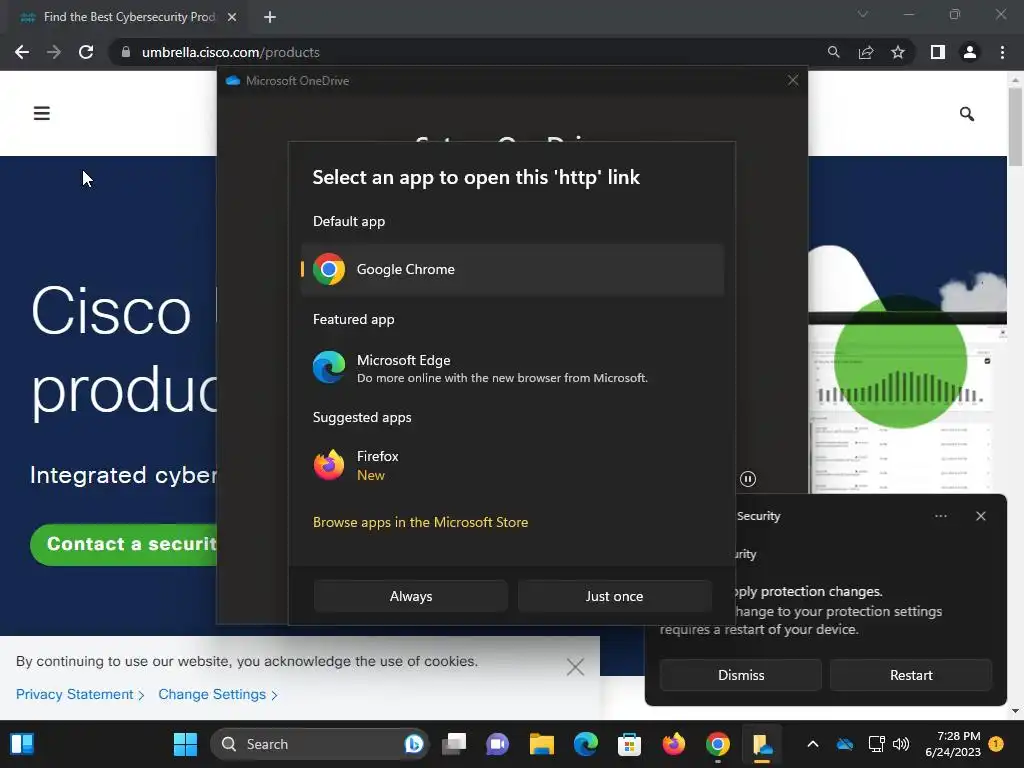
Task: Show hidden system tray icons
Action: coord(813,744)
